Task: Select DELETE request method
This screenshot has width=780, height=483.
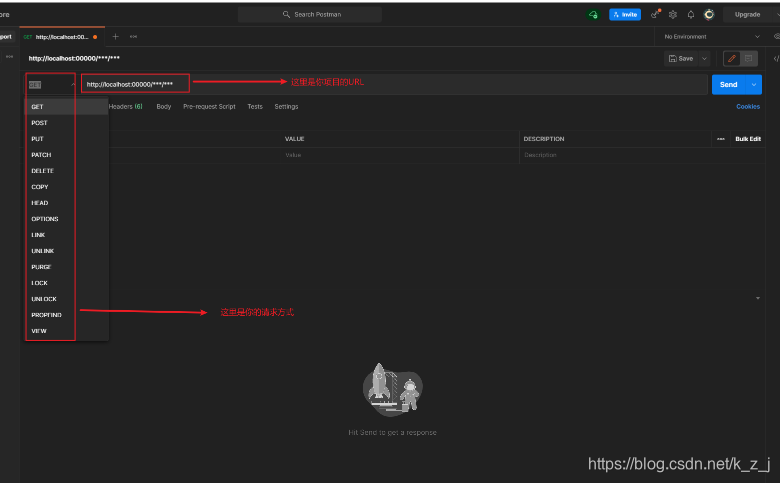Action: click(x=66, y=171)
